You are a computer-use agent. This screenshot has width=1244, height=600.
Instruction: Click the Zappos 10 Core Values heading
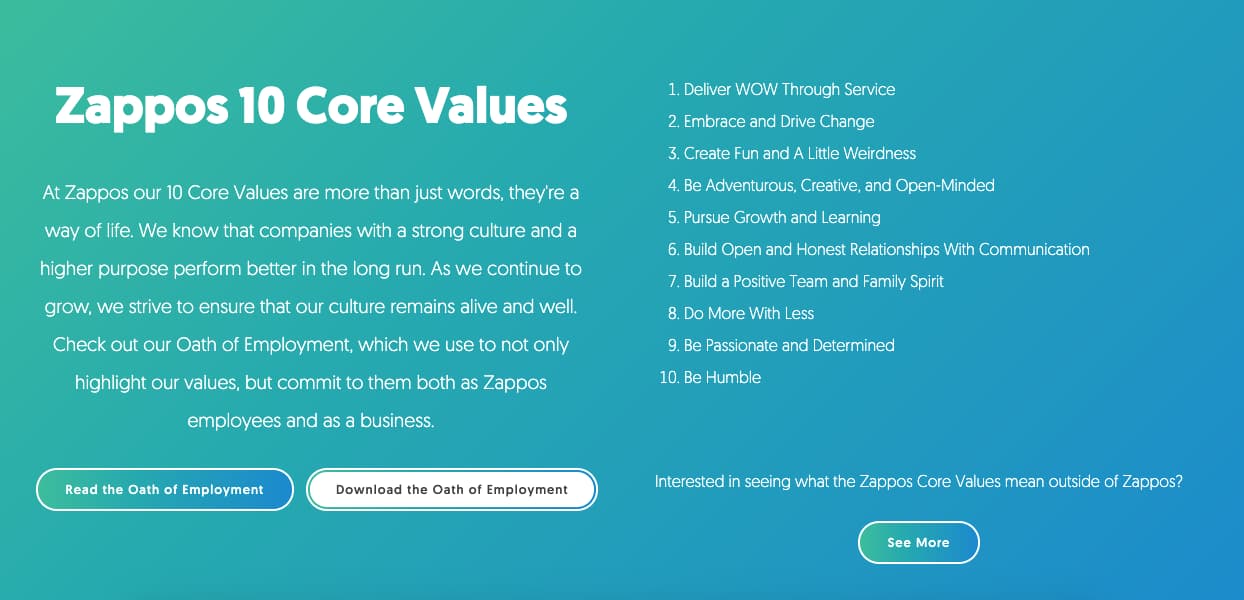pyautogui.click(x=310, y=105)
